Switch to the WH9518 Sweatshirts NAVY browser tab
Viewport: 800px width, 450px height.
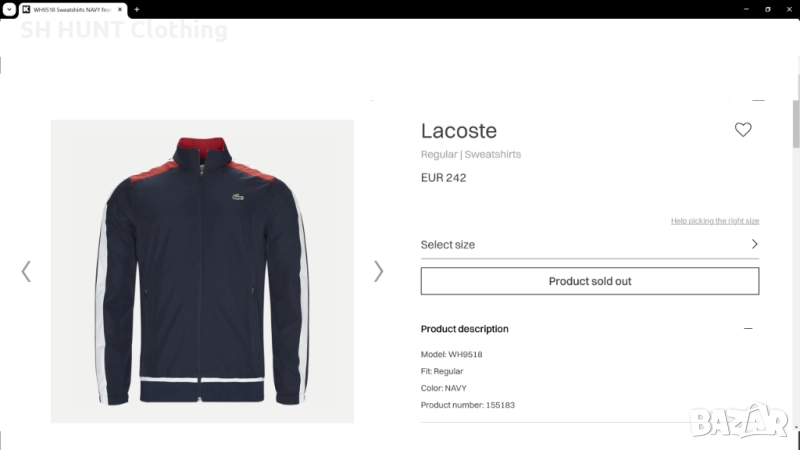pos(72,9)
